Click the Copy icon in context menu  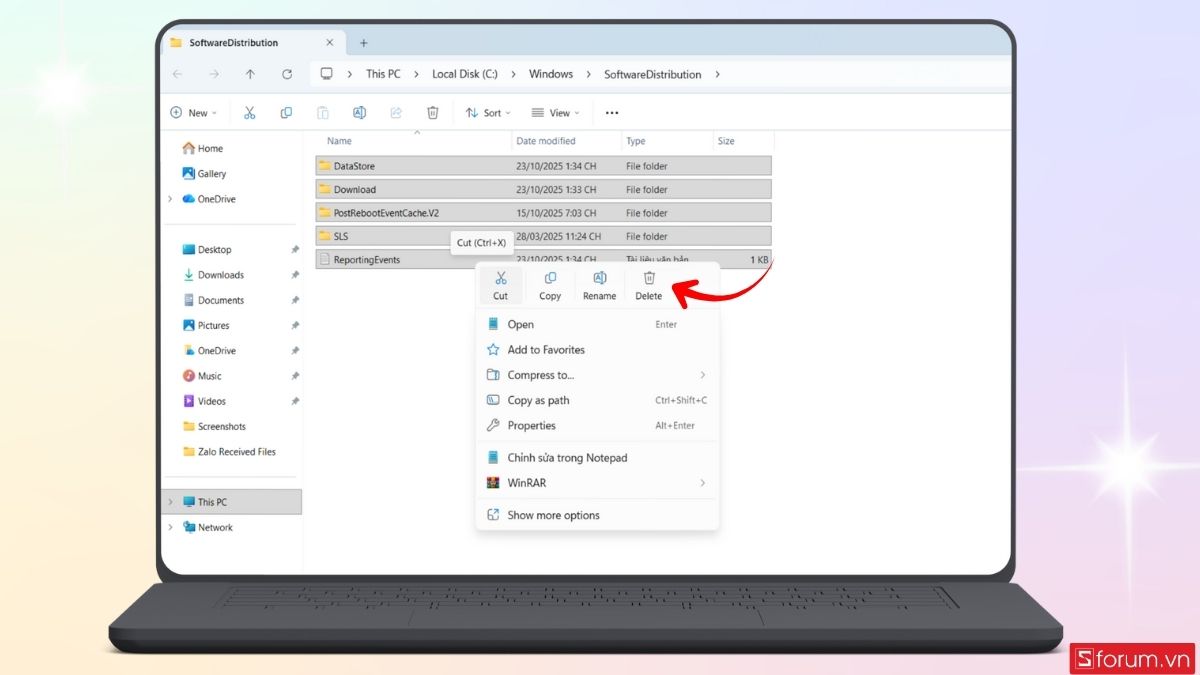coord(550,278)
